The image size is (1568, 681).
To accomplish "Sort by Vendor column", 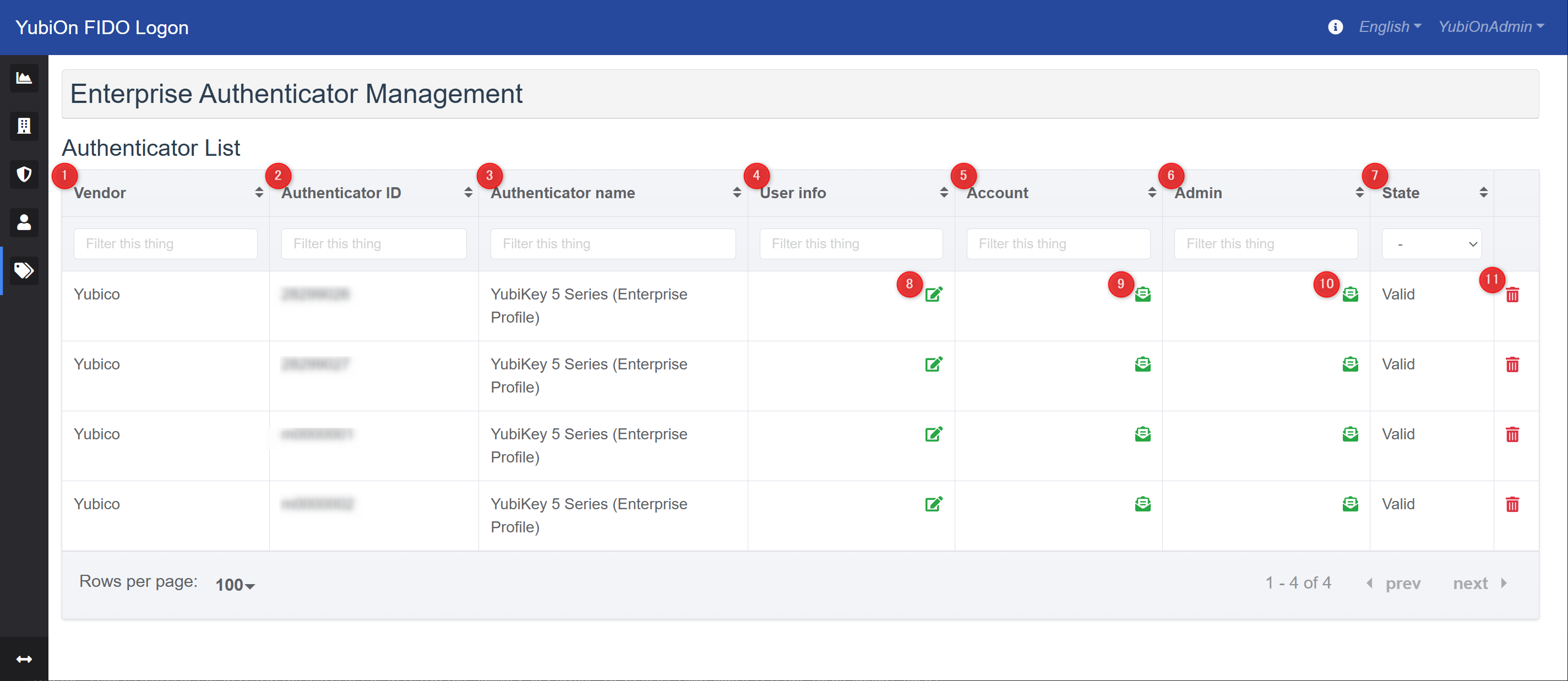I will [259, 193].
